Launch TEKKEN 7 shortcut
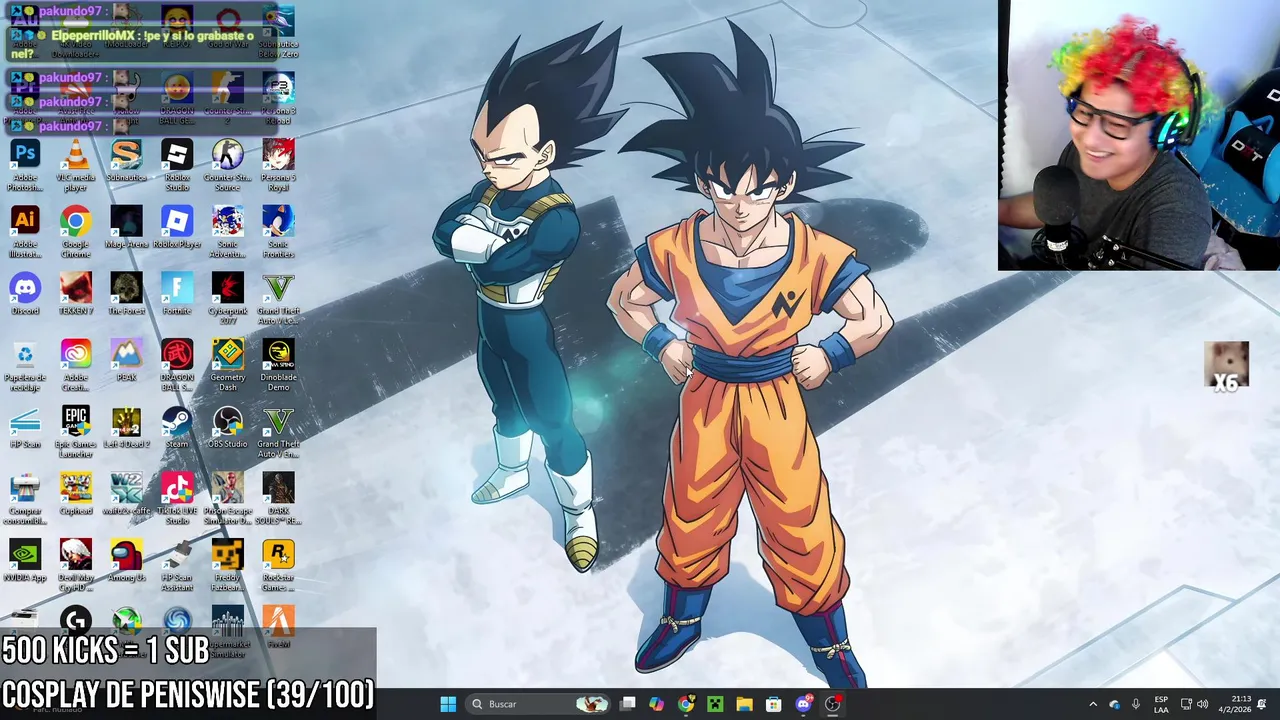Image resolution: width=1280 pixels, height=720 pixels. (x=75, y=295)
